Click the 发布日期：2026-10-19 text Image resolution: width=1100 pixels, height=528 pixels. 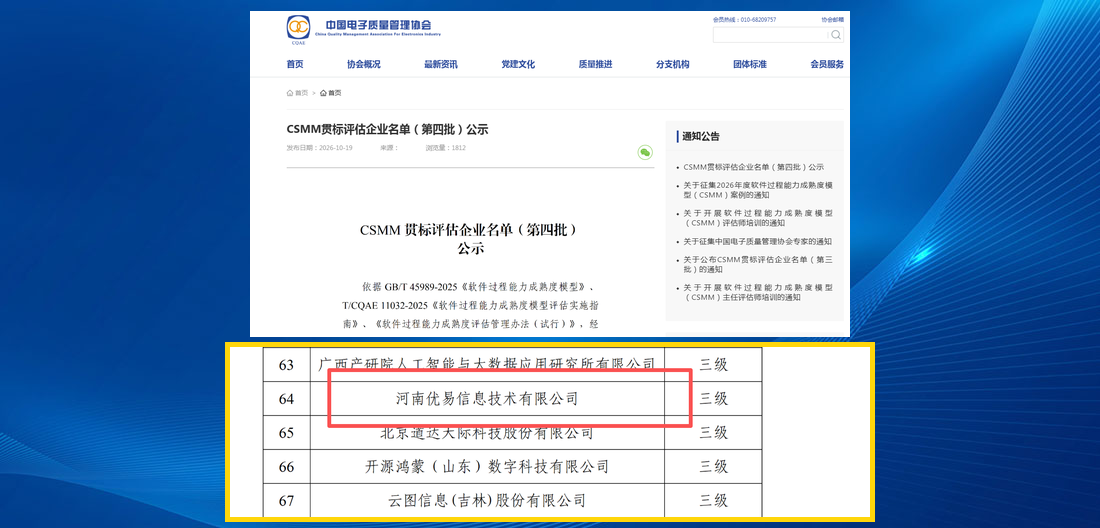click(319, 148)
